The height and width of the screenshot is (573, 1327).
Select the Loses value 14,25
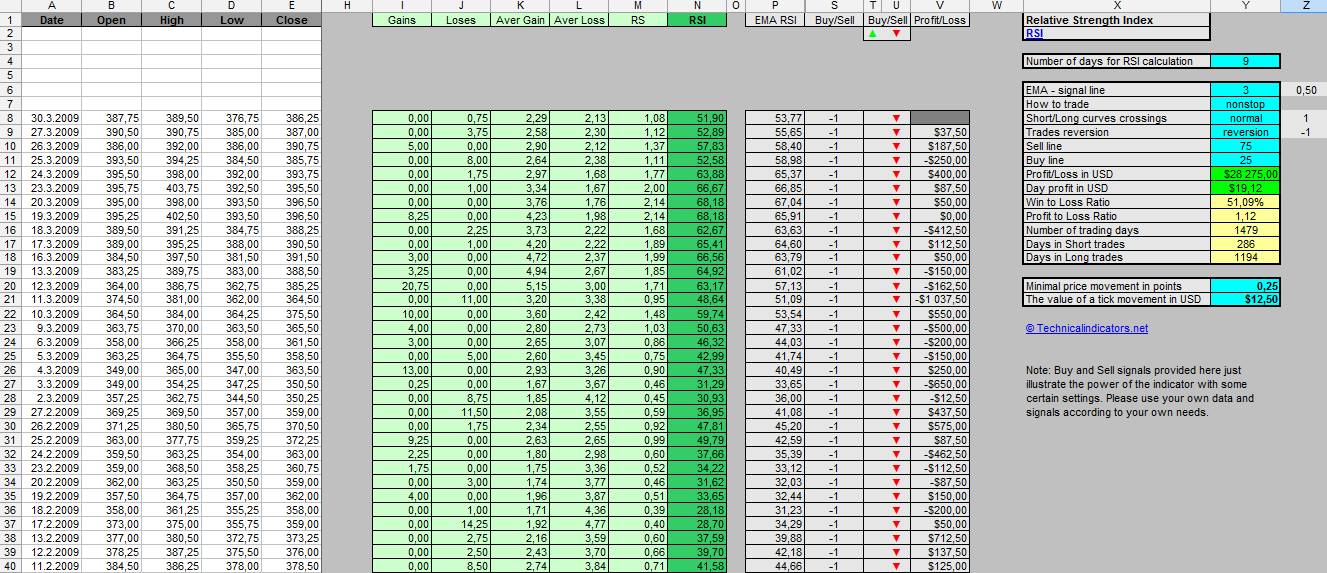tap(461, 524)
